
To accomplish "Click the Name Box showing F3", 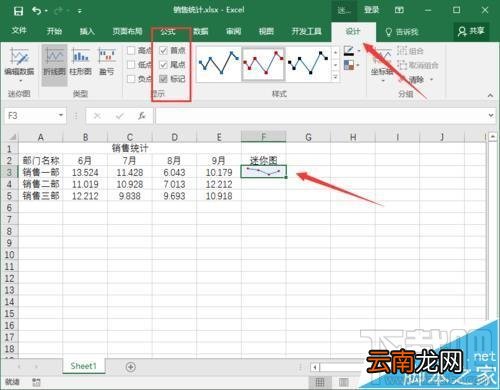I will [31, 116].
